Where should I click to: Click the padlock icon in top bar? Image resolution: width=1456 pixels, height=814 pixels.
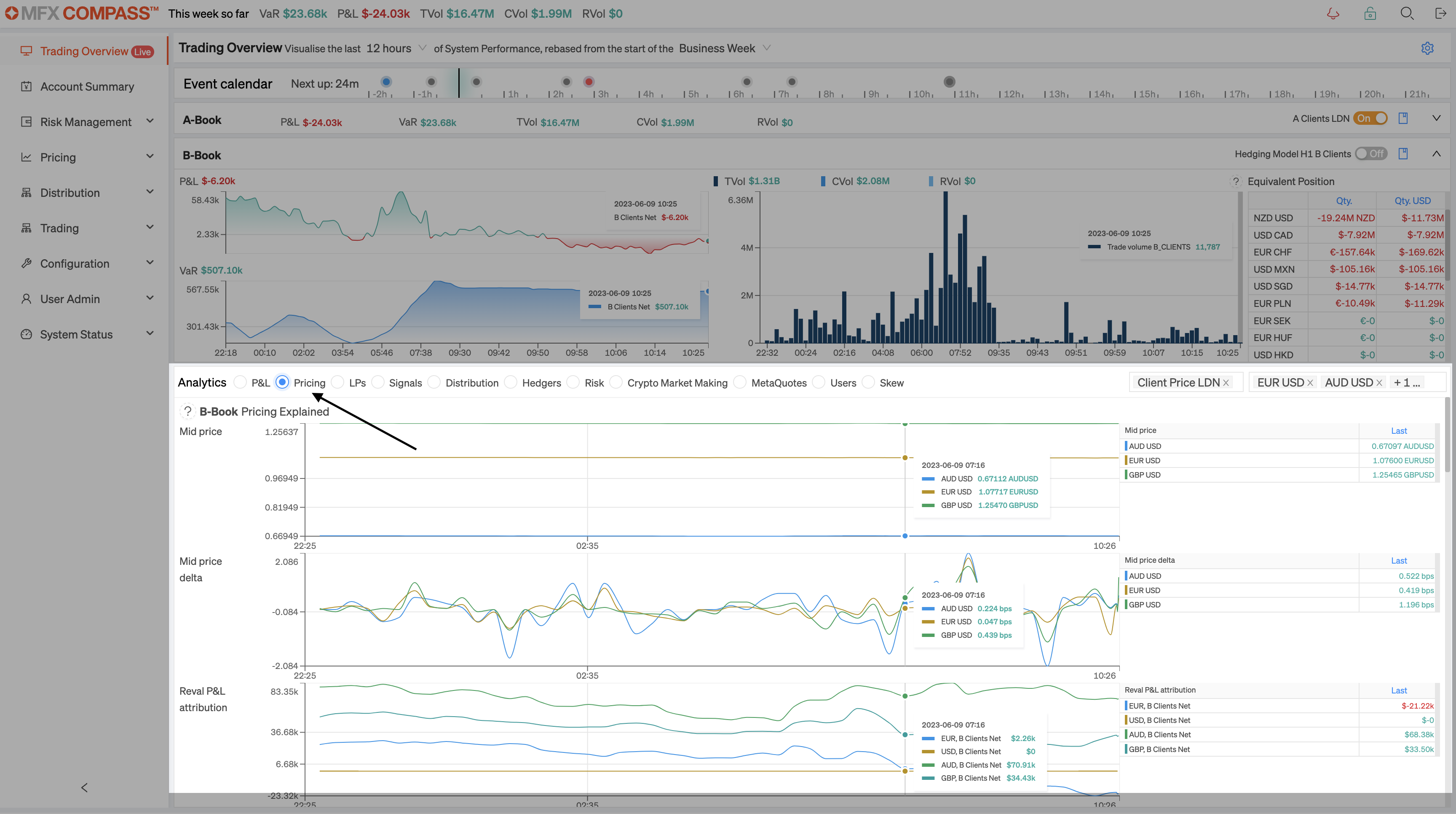[x=1370, y=13]
